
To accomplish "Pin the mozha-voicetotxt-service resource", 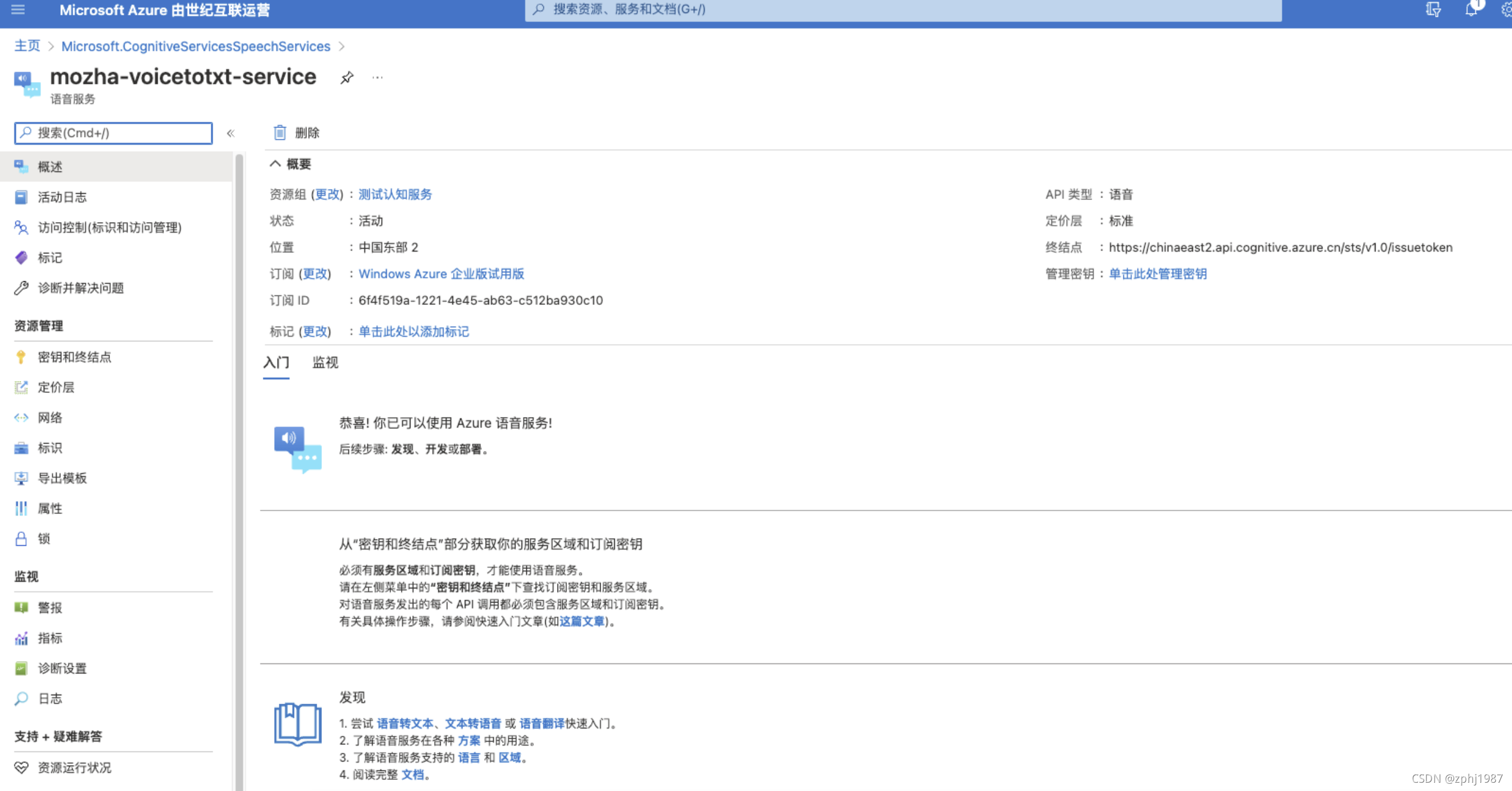I will pos(347,77).
